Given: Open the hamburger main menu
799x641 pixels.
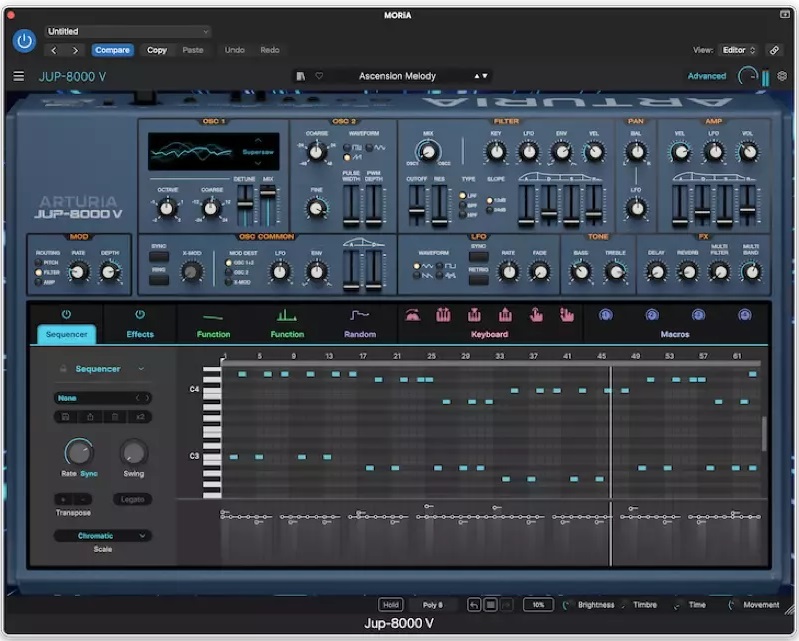Looking at the screenshot, I should (x=19, y=76).
